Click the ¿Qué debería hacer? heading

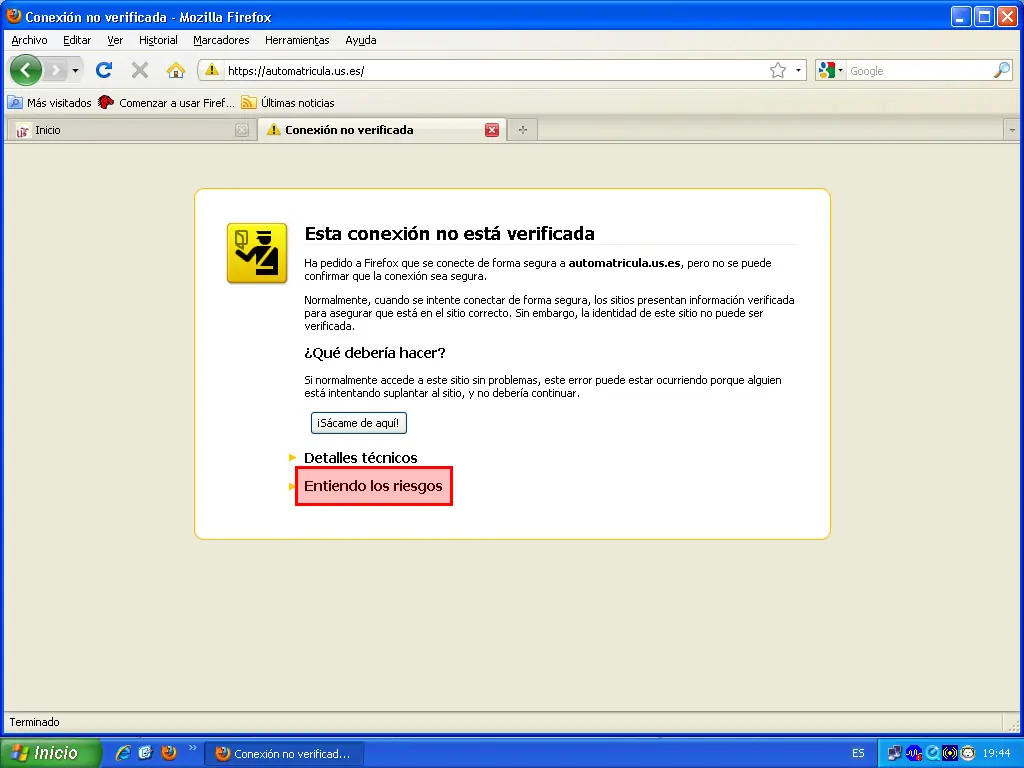(375, 353)
